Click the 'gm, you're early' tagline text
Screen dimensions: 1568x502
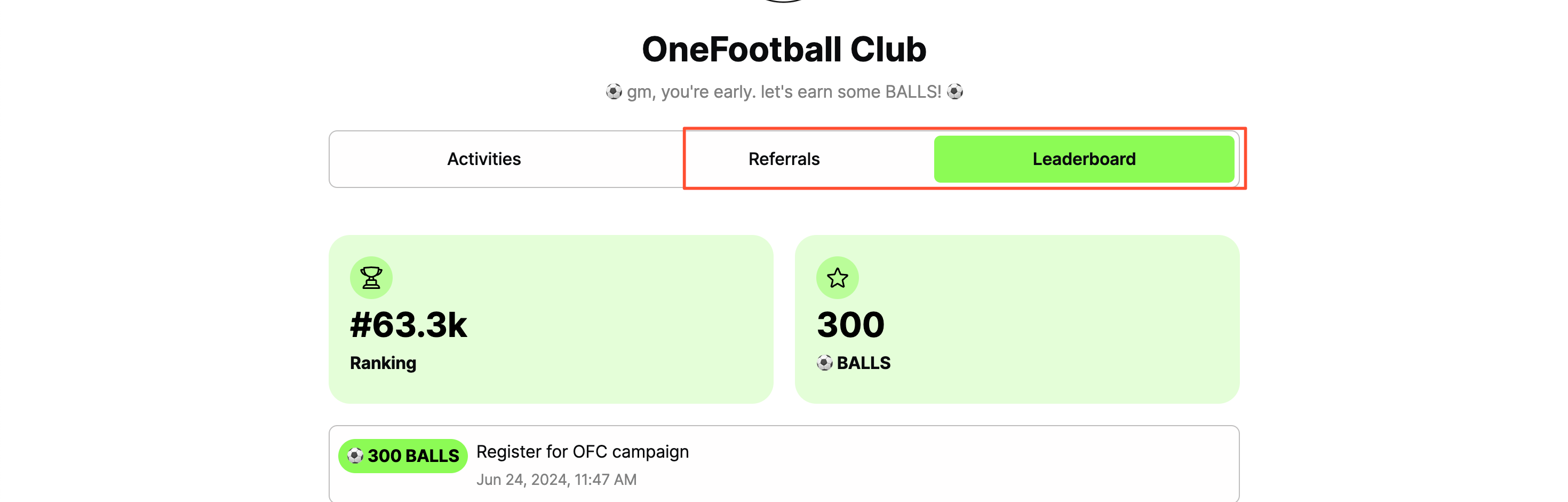pyautogui.click(x=784, y=92)
